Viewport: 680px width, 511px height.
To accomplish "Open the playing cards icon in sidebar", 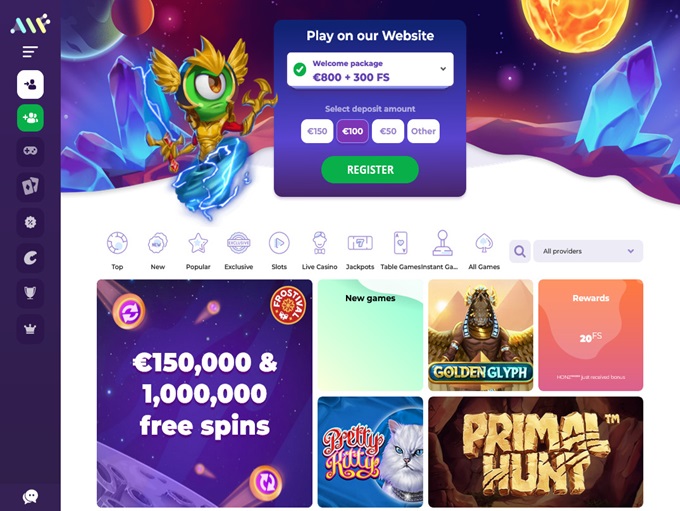I will pos(30,187).
